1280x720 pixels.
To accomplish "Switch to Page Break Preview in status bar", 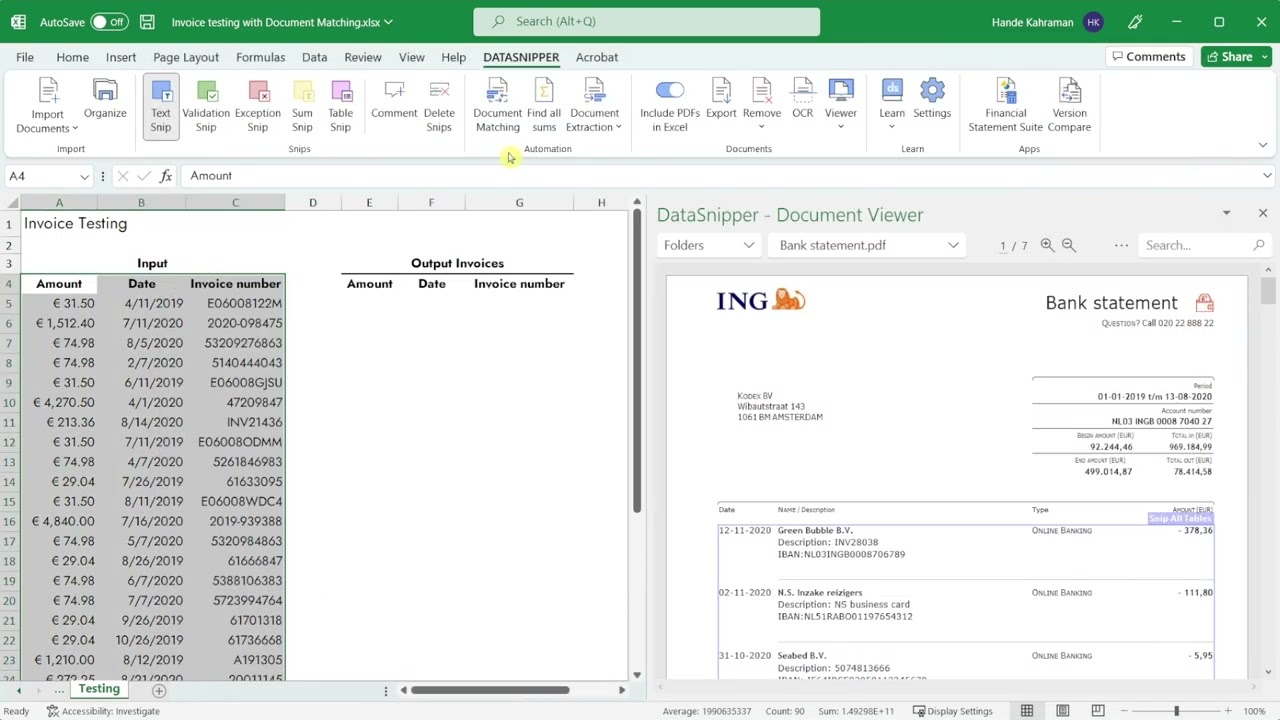I will coord(1098,711).
